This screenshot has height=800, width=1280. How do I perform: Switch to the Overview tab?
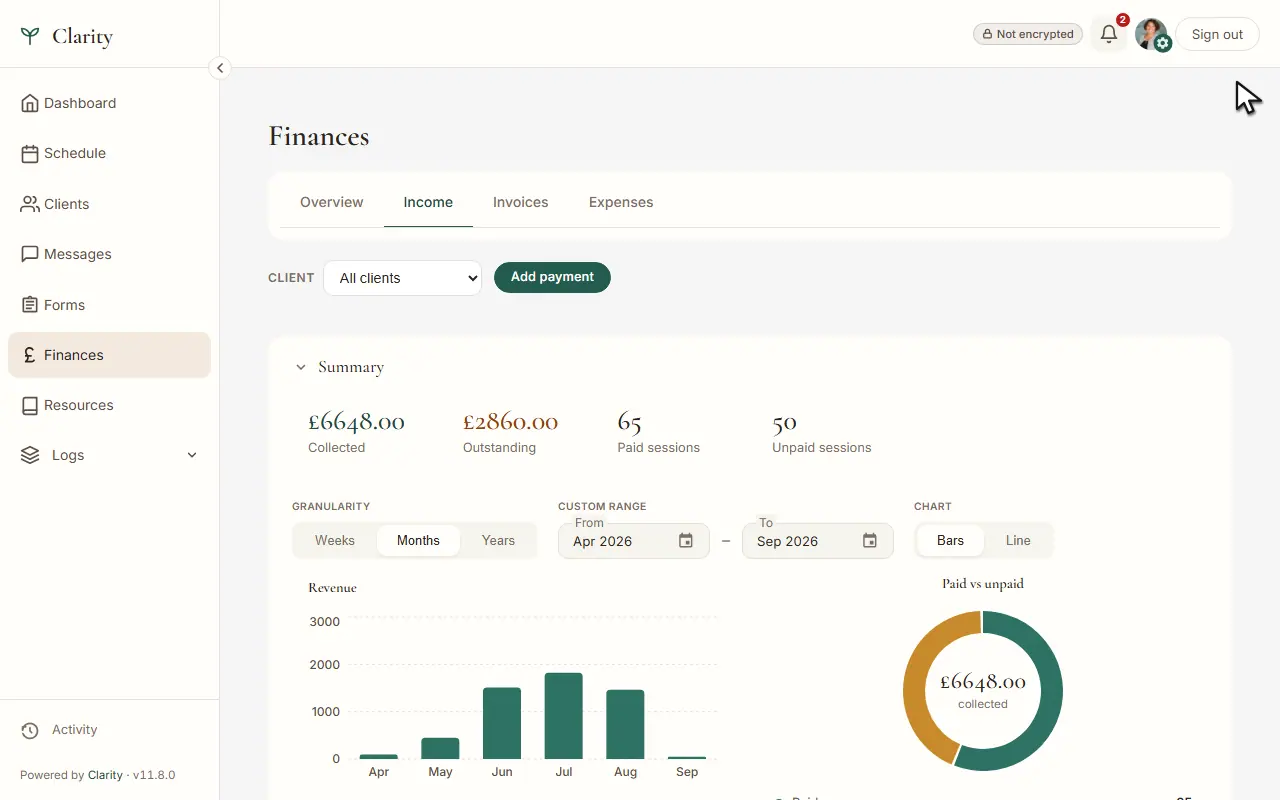[332, 202]
